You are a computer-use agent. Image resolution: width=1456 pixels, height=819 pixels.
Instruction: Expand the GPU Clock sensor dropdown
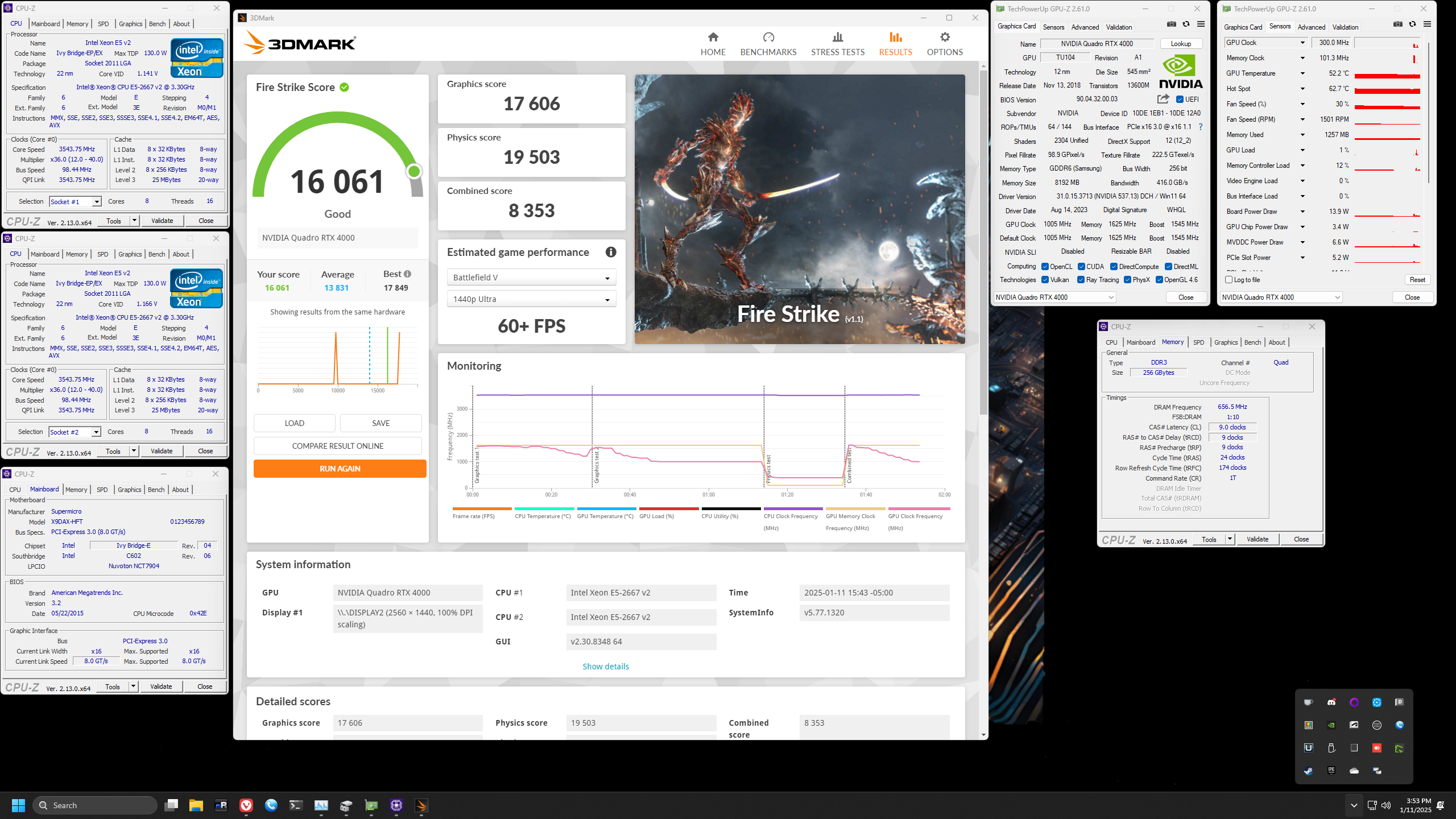tap(1302, 43)
